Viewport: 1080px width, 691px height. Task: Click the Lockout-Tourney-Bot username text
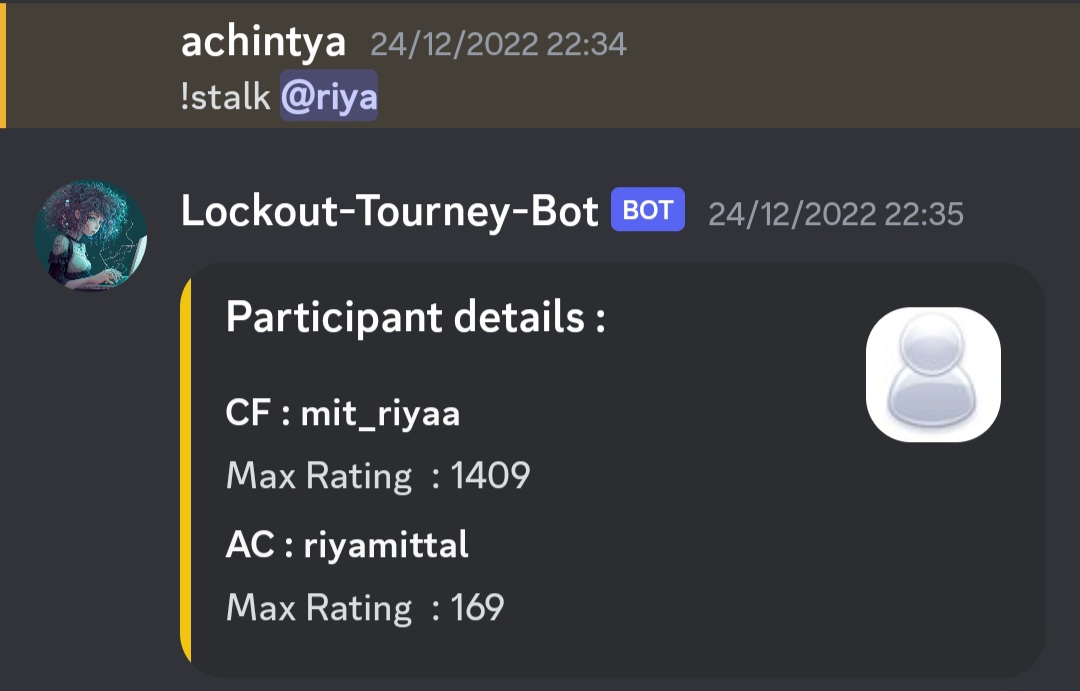pyautogui.click(x=385, y=211)
